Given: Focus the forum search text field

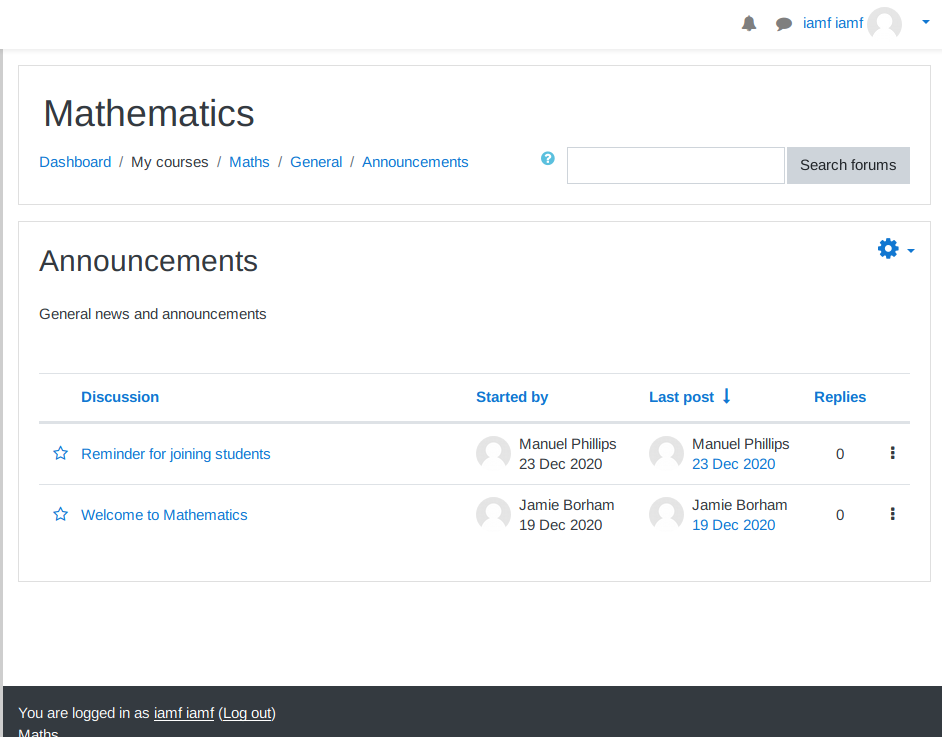Looking at the screenshot, I should [x=675, y=165].
